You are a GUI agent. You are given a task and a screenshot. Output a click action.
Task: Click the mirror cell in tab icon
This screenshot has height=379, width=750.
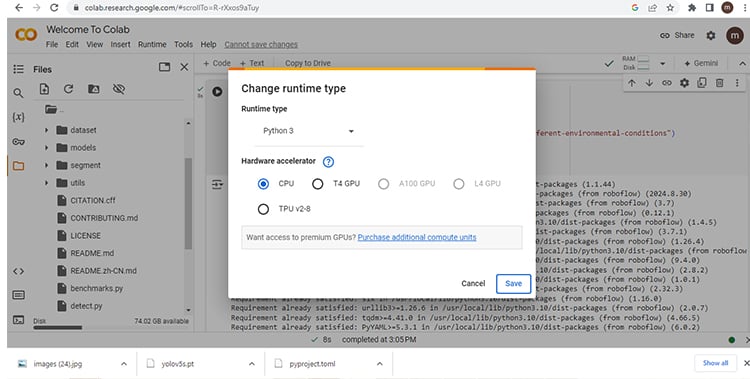click(x=702, y=83)
